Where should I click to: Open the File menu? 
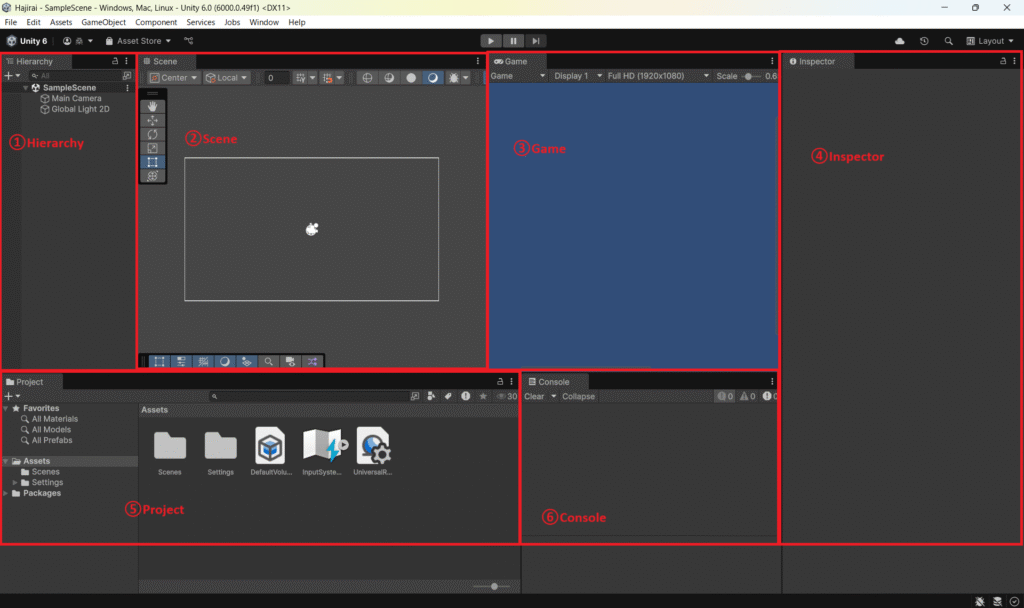click(11, 22)
